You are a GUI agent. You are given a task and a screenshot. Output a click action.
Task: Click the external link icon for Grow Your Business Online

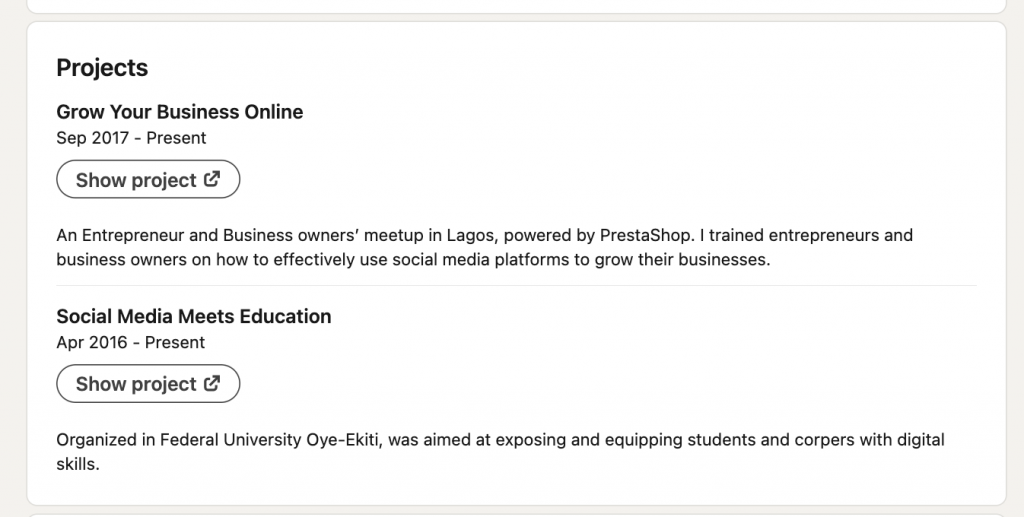[212, 180]
